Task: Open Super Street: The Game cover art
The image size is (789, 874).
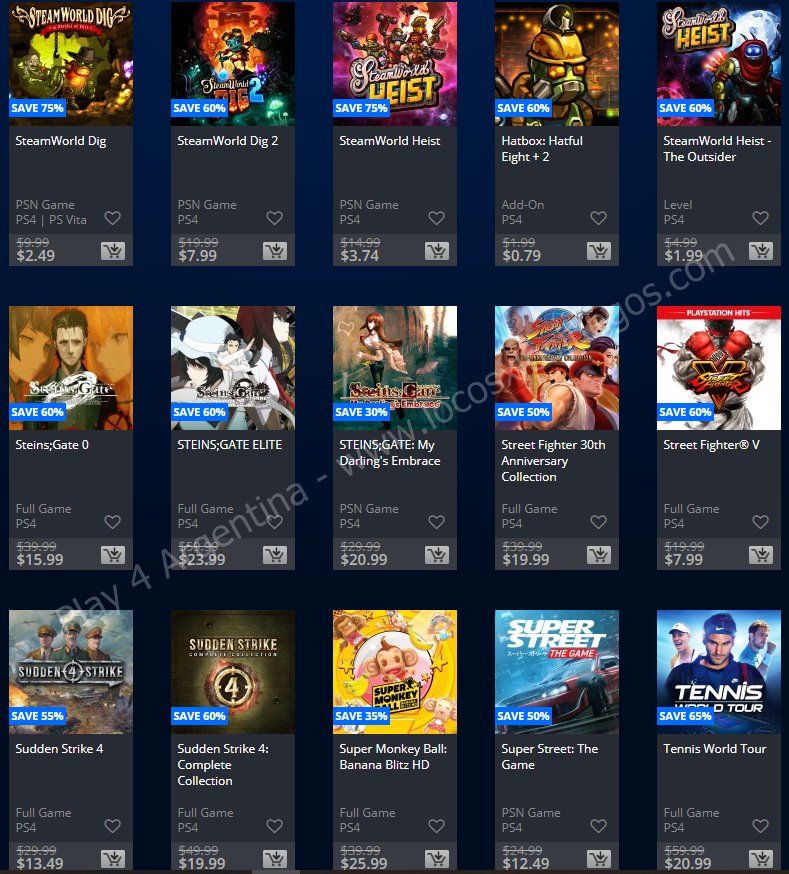Action: [557, 672]
